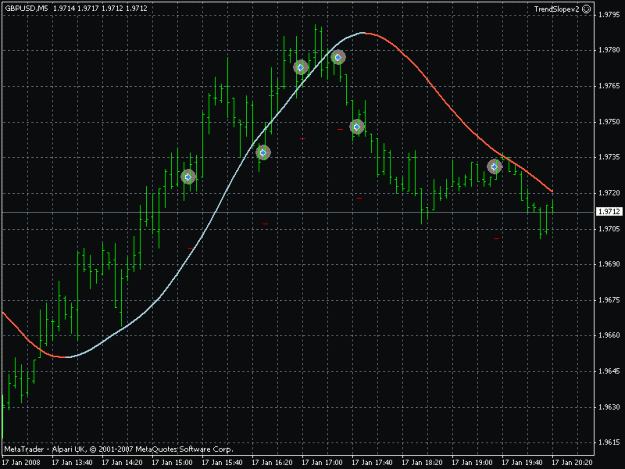The width and height of the screenshot is (625, 469).
Task: Click time axis label 17 Jan 17:40
Action: pos(372,463)
